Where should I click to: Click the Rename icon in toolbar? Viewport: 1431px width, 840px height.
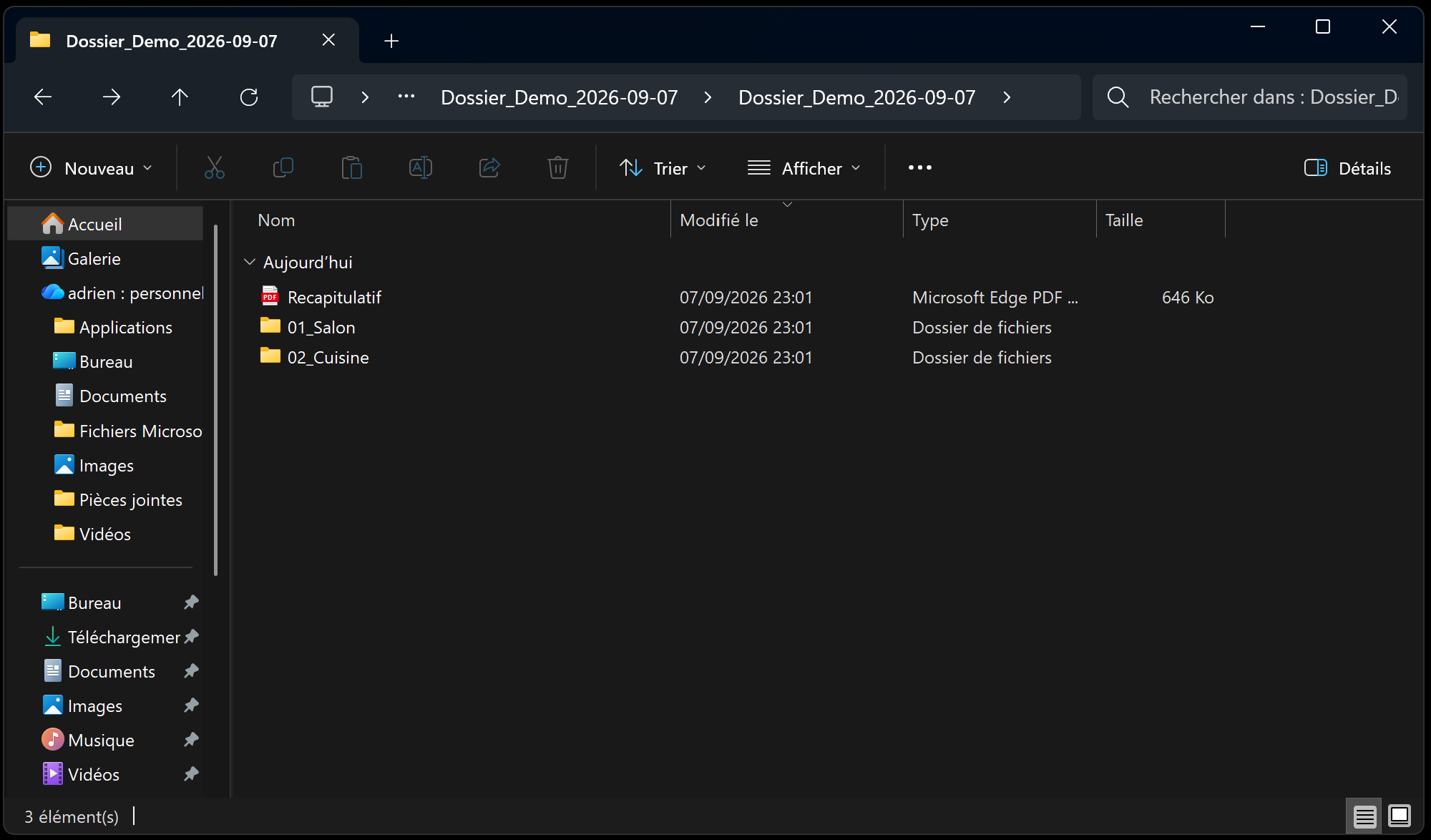click(x=421, y=168)
